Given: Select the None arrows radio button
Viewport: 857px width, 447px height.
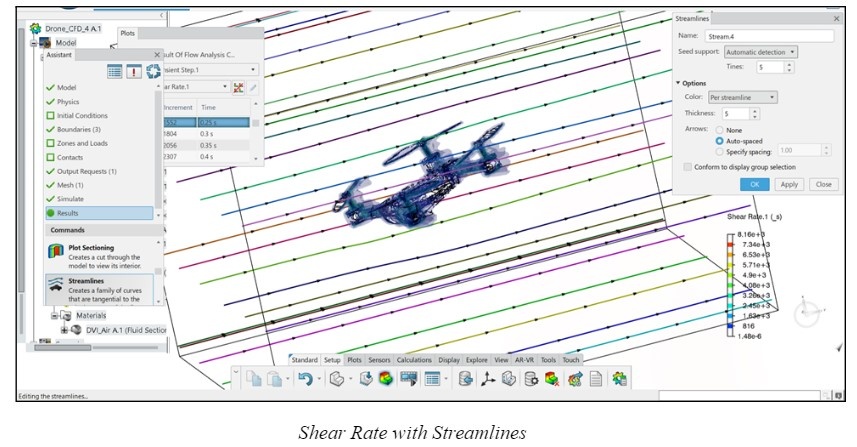Looking at the screenshot, I should [x=720, y=130].
